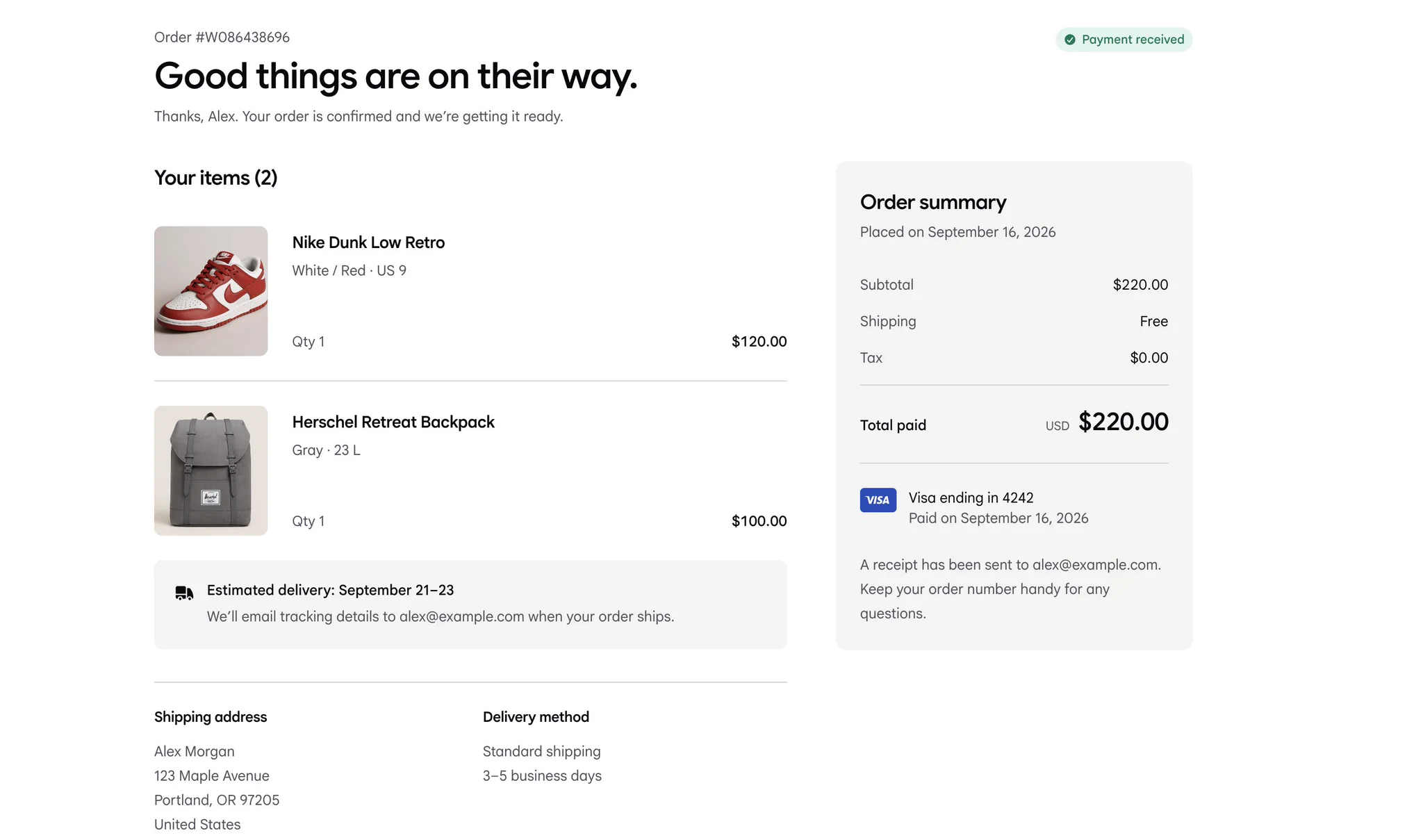Image resolution: width=1423 pixels, height=840 pixels.
Task: Click the "Shipping" label in Order summary
Action: [x=888, y=322]
